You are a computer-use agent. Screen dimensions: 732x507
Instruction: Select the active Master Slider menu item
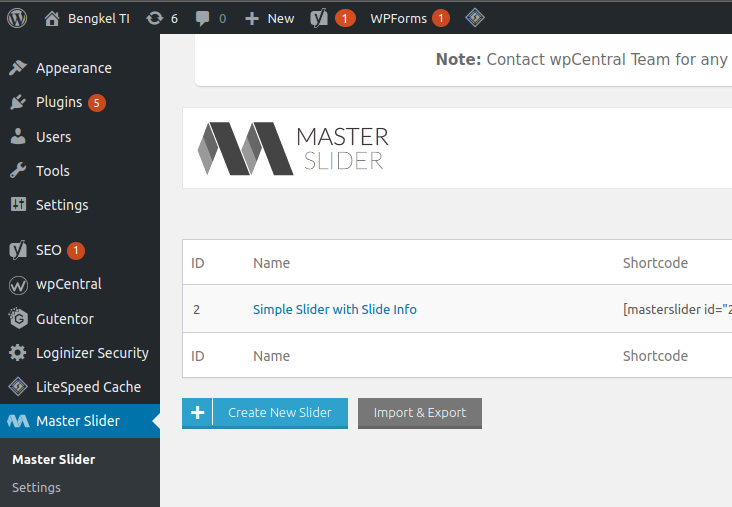[x=78, y=421]
